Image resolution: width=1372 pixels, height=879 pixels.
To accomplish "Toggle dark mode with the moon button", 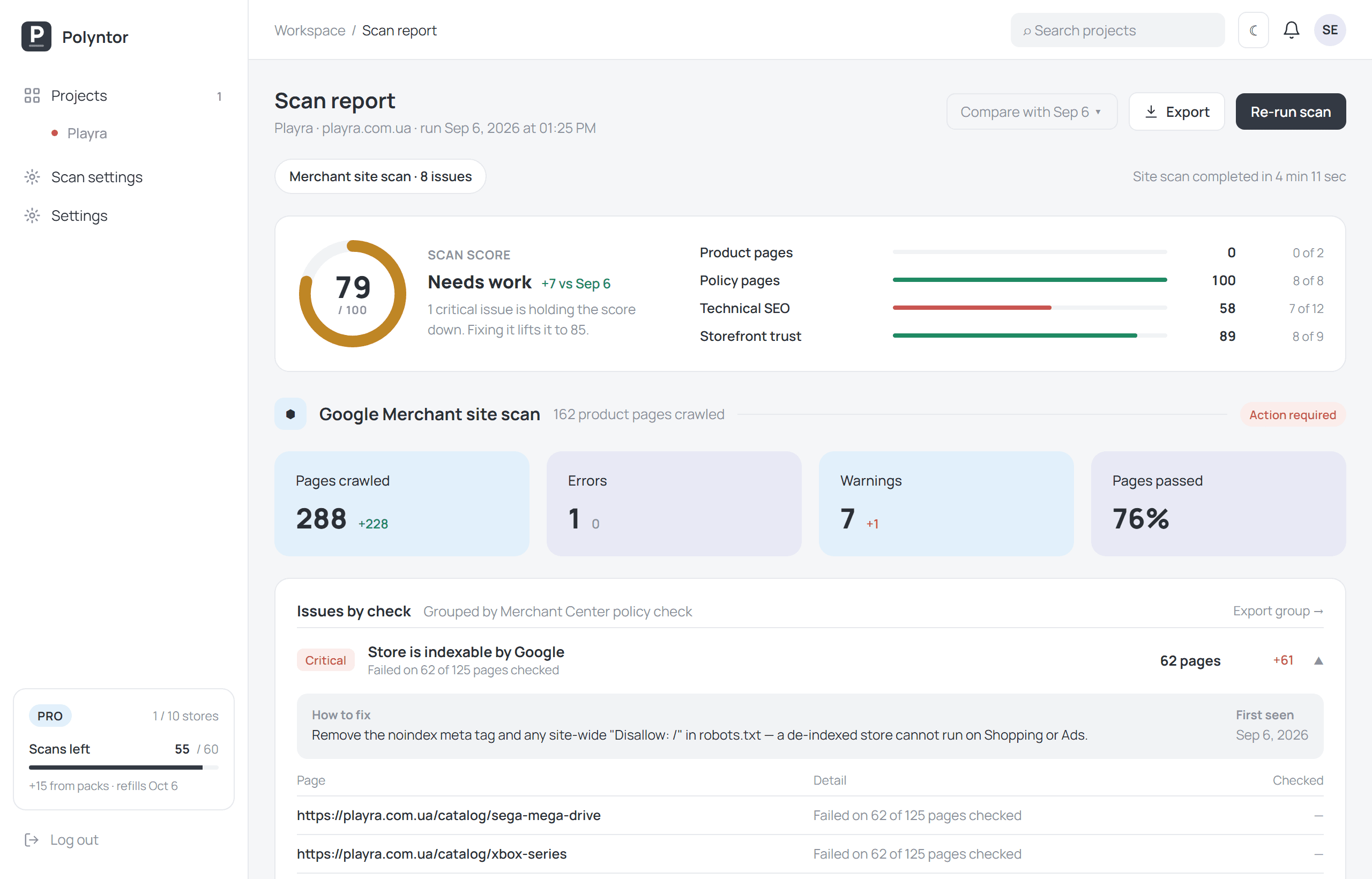I will (x=1254, y=30).
